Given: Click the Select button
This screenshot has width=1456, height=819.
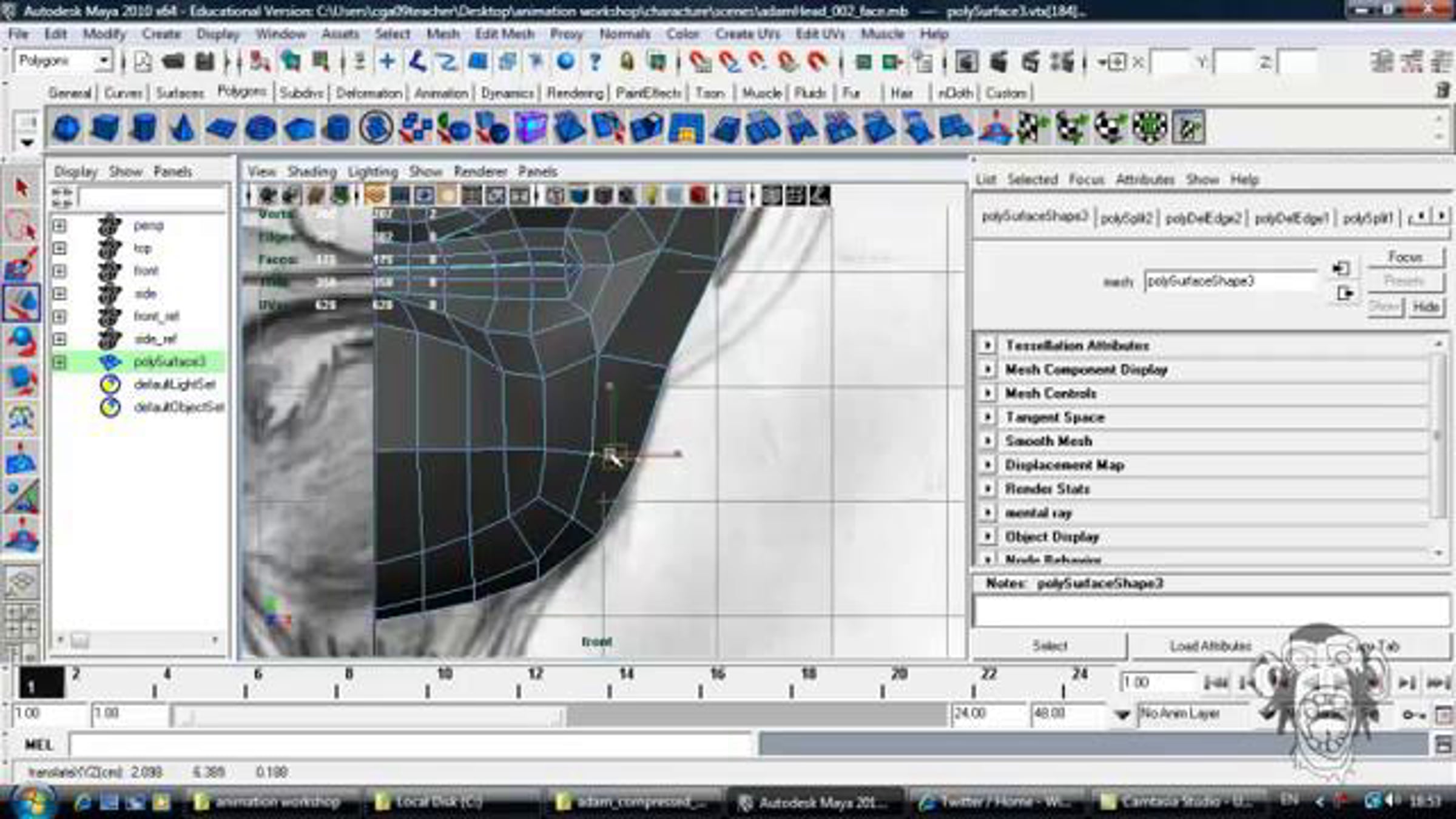Looking at the screenshot, I should (1050, 646).
